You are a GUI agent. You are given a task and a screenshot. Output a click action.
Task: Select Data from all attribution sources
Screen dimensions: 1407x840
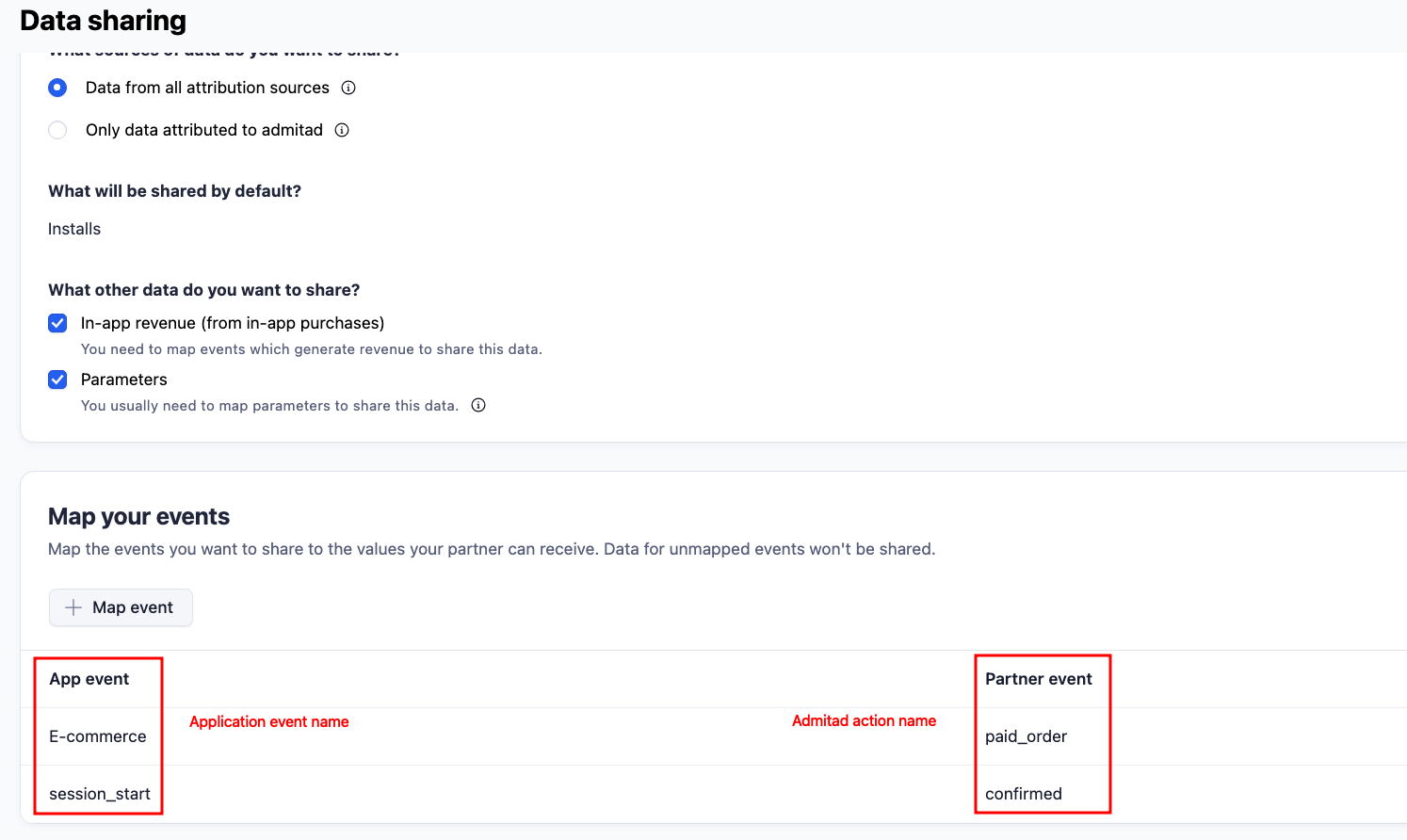click(x=57, y=88)
